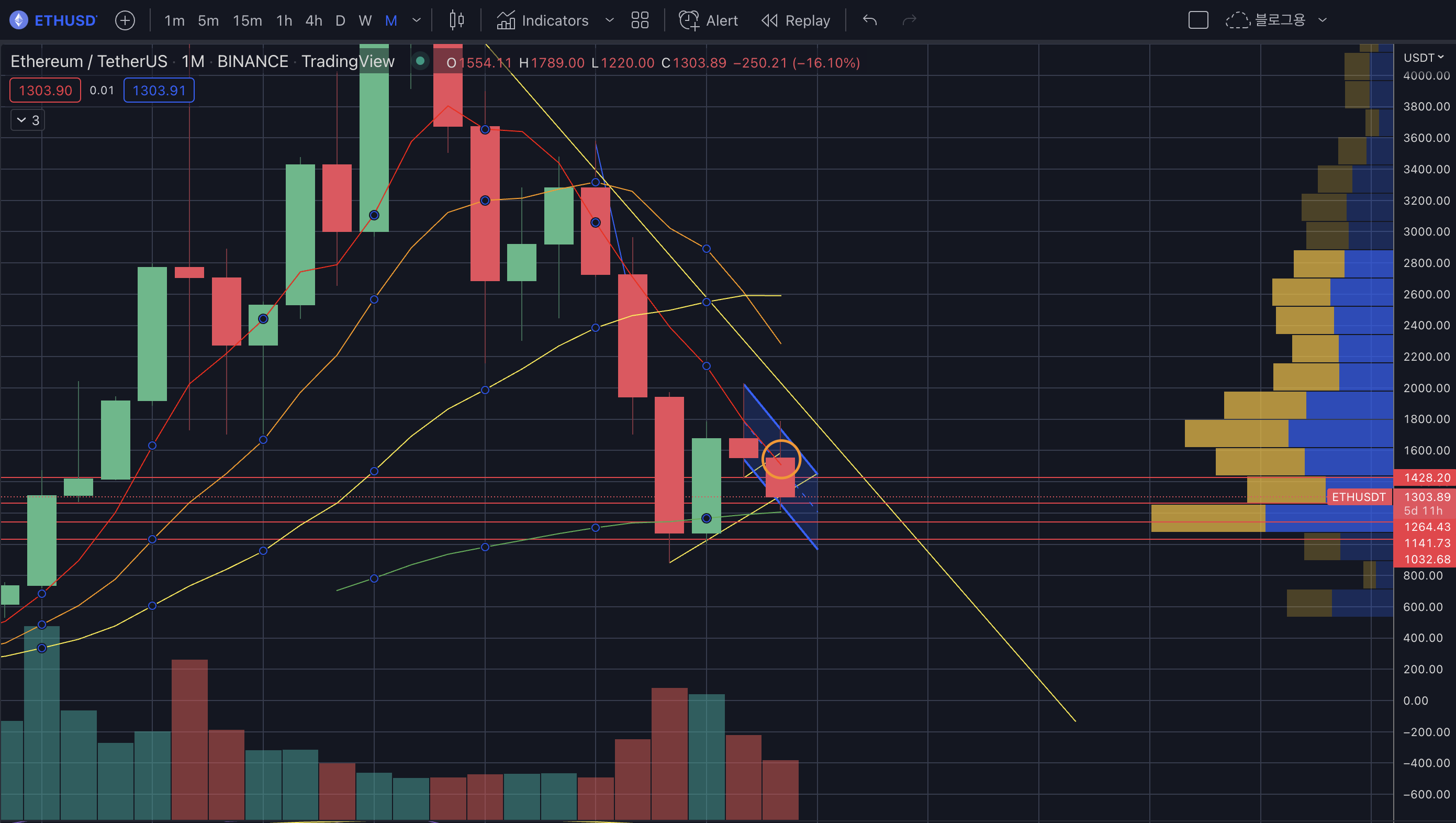Screen dimensions: 1456x823
Task: Expand the timeframe interval dropdown chevron
Action: (x=417, y=21)
